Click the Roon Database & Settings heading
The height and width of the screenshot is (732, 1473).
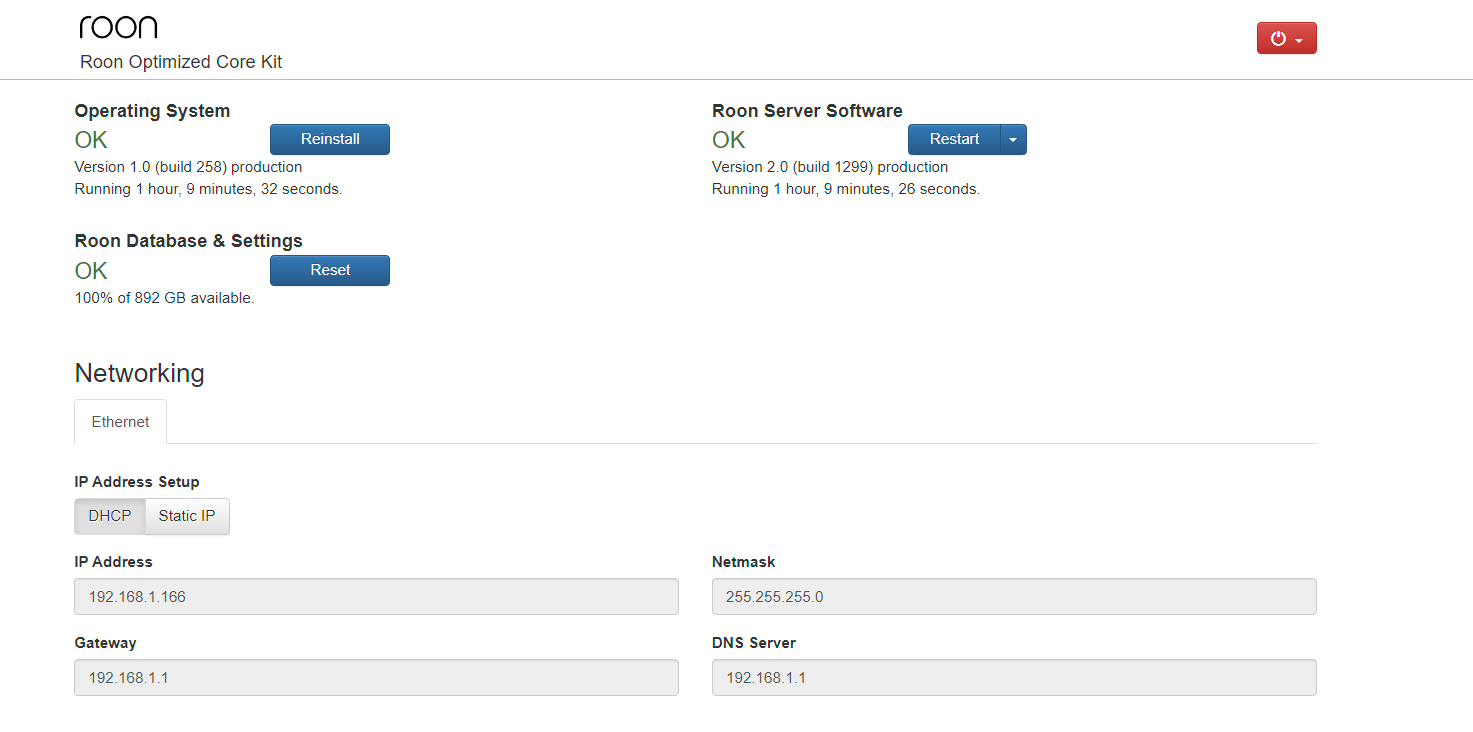[188, 241]
